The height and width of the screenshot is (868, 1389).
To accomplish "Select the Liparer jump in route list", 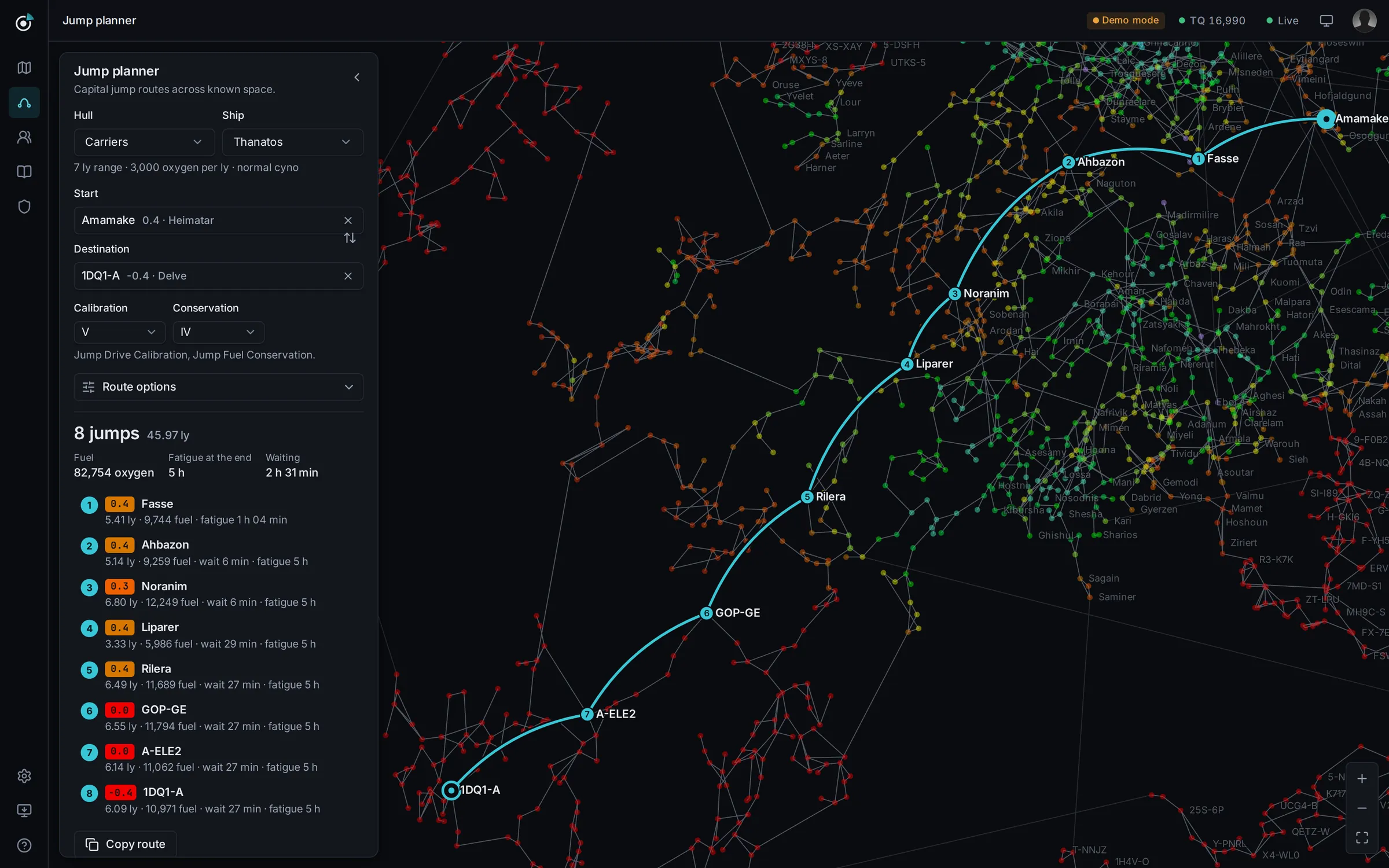I will pos(218,635).
